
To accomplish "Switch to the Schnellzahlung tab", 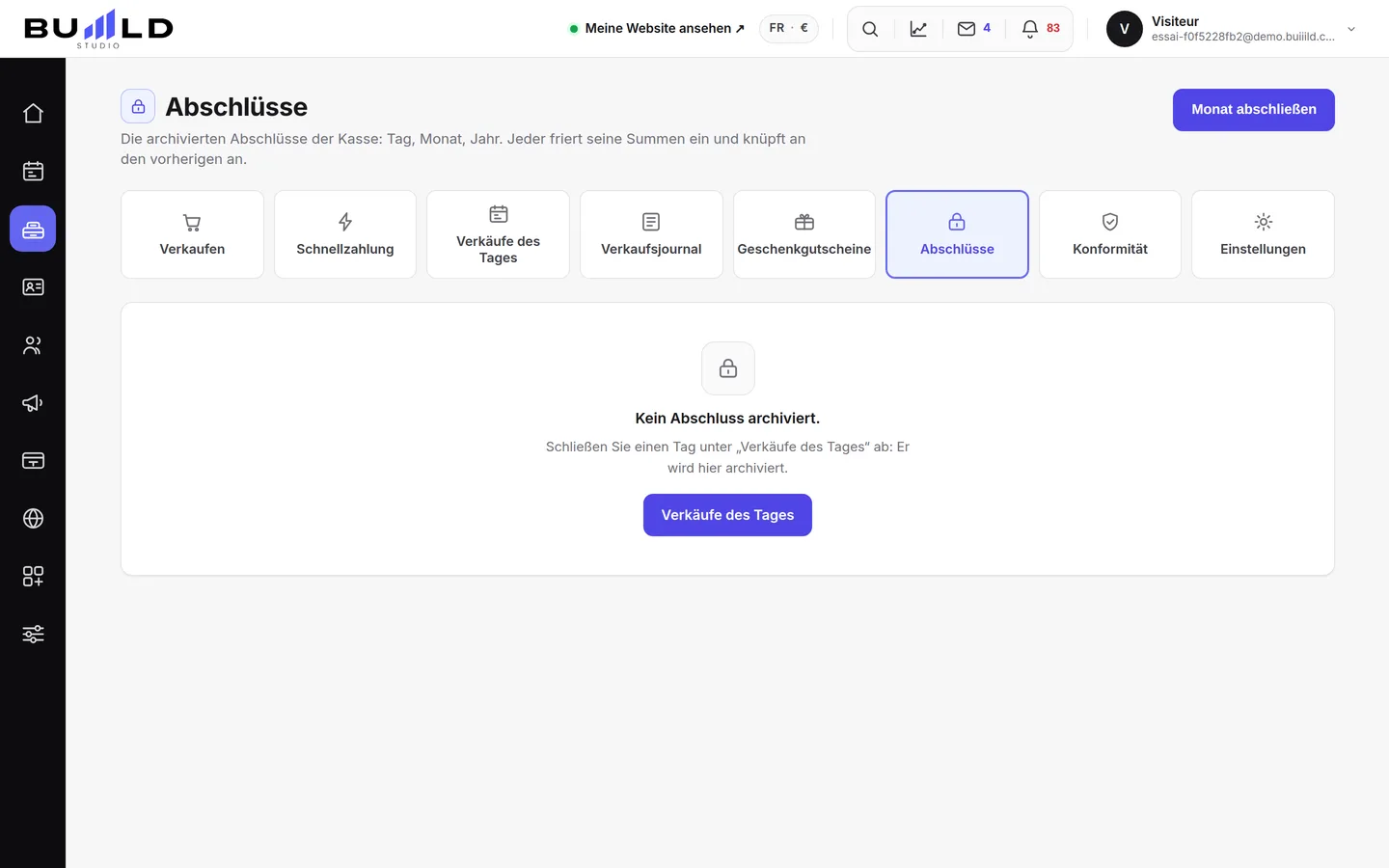I will click(x=345, y=234).
